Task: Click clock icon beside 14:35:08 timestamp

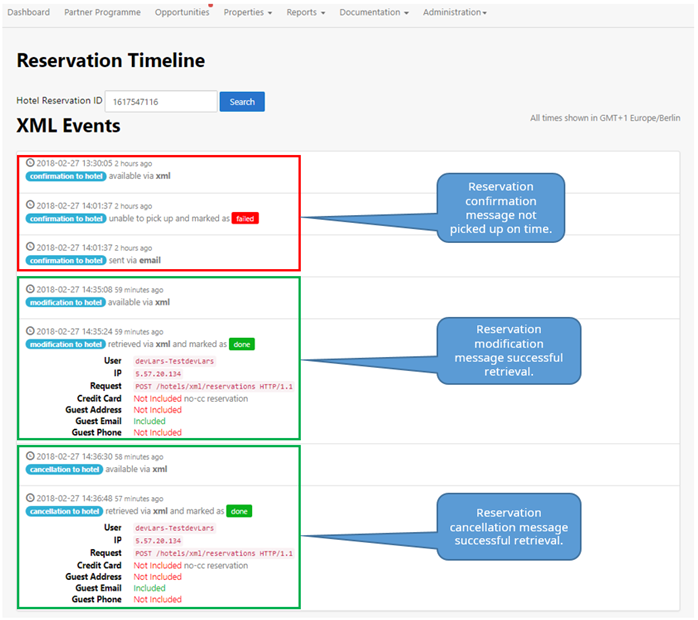Action: pyautogui.click(x=30, y=290)
